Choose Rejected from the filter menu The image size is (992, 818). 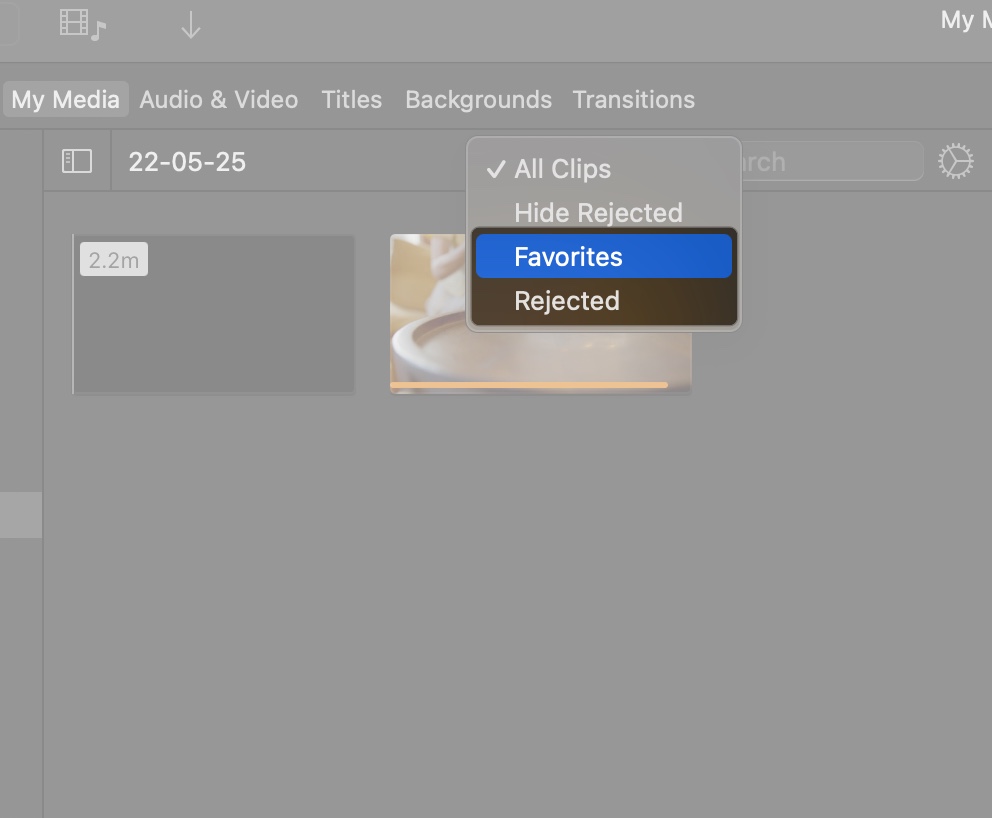coord(567,300)
